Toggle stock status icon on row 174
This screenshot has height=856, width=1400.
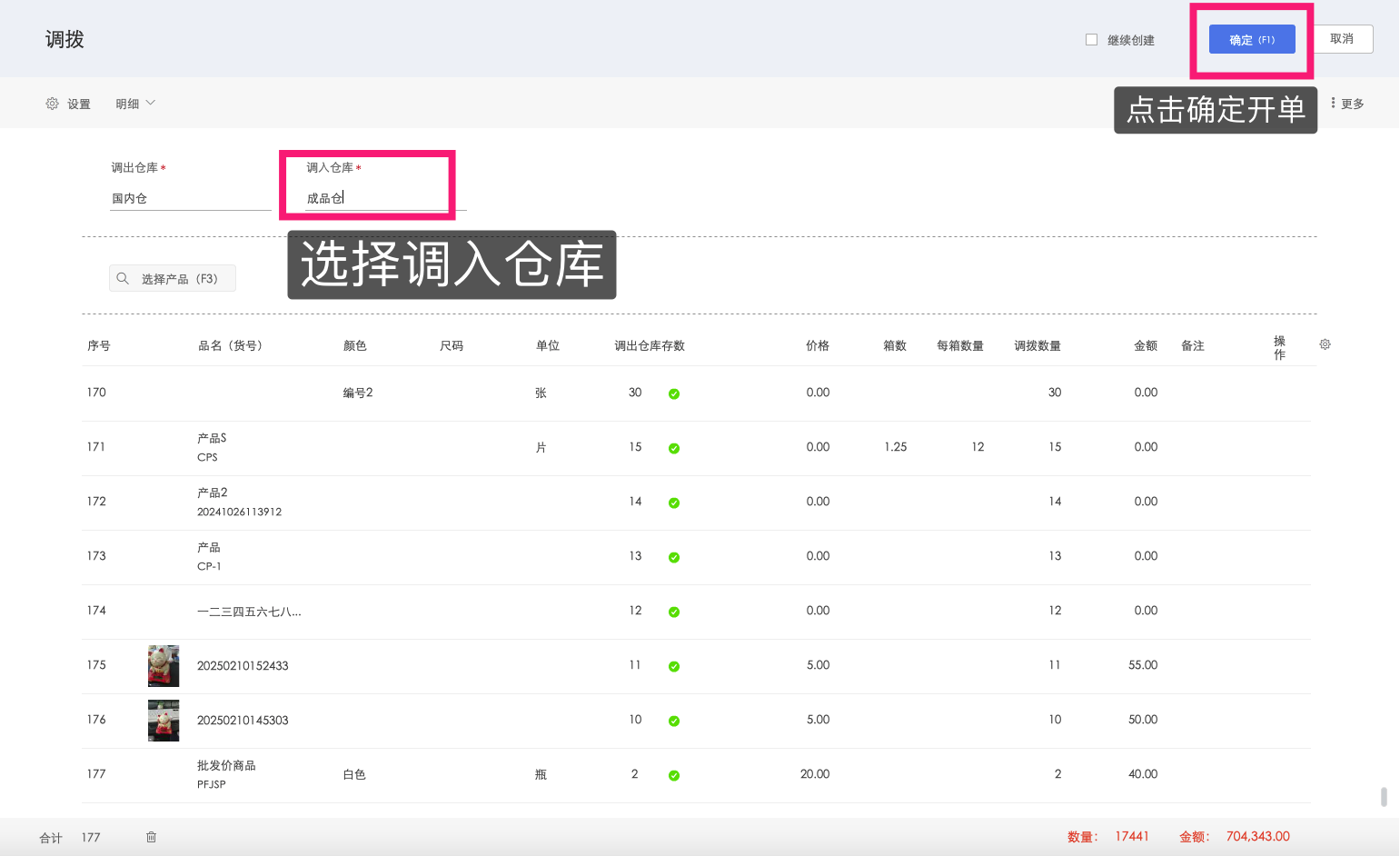(x=673, y=612)
